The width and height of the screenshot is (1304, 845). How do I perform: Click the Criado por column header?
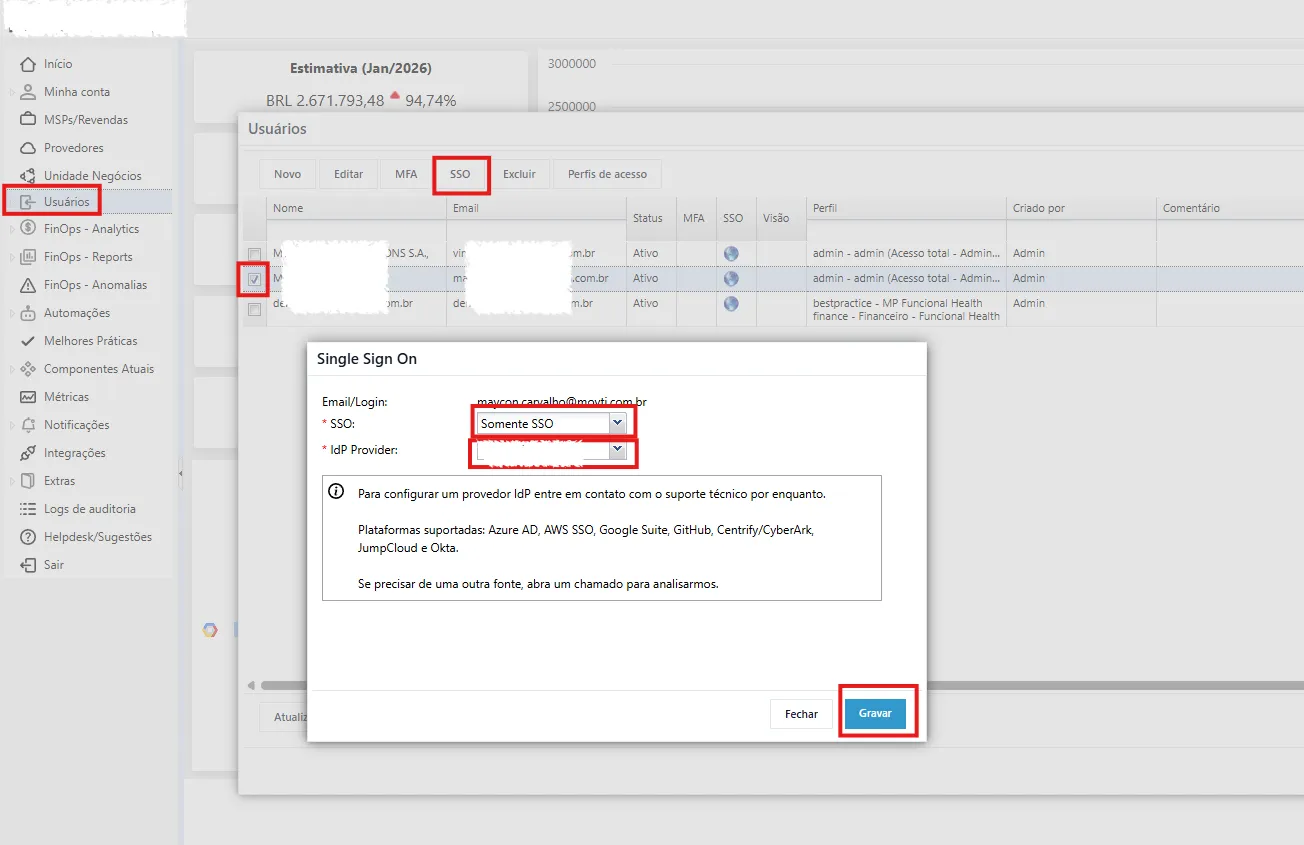click(x=1081, y=208)
